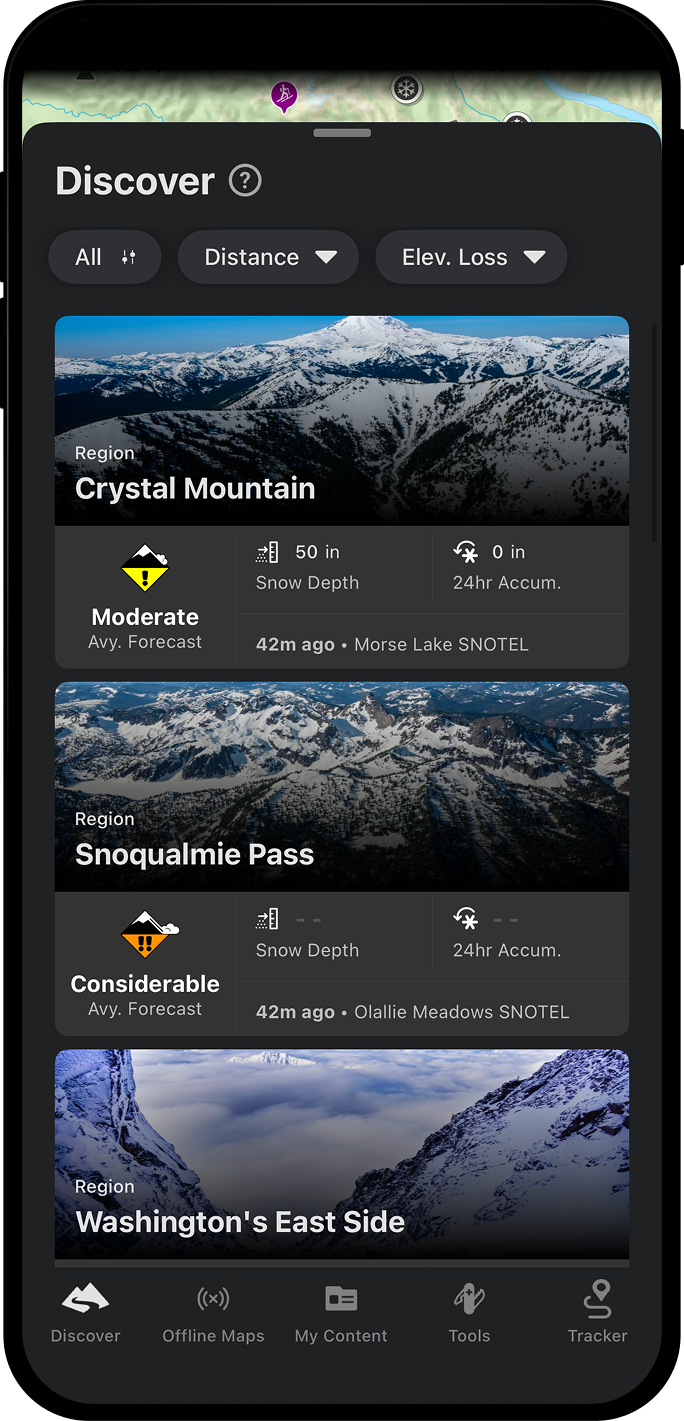Tap the orange Considerable avalanche danger icon

tap(147, 935)
